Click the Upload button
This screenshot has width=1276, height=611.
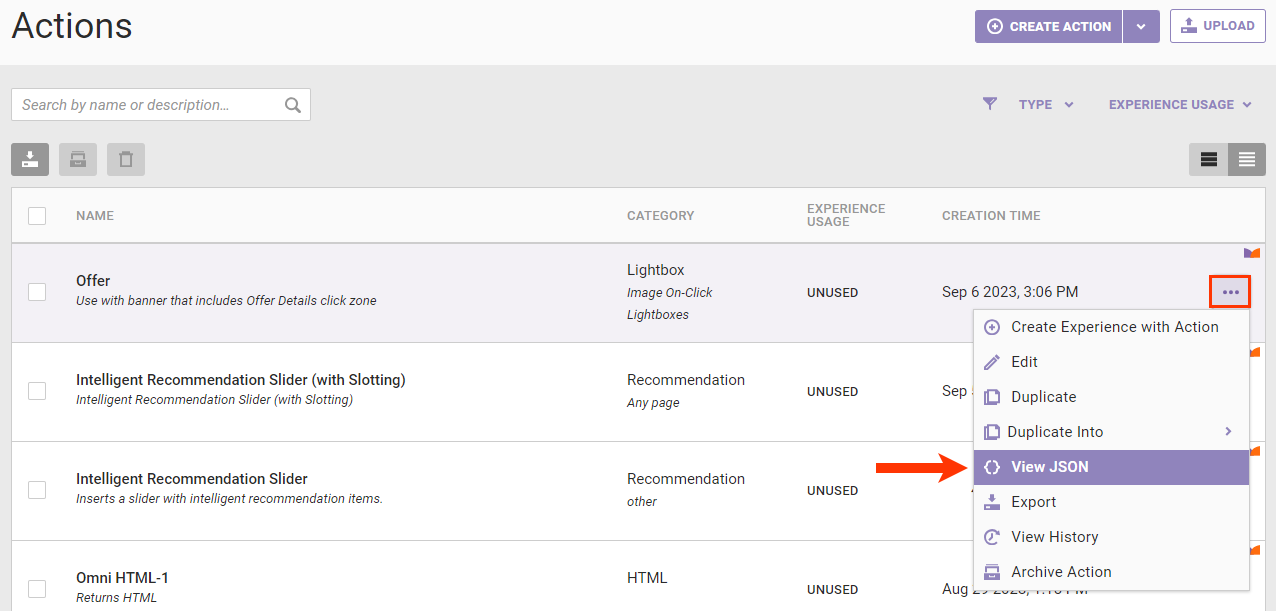point(1217,27)
